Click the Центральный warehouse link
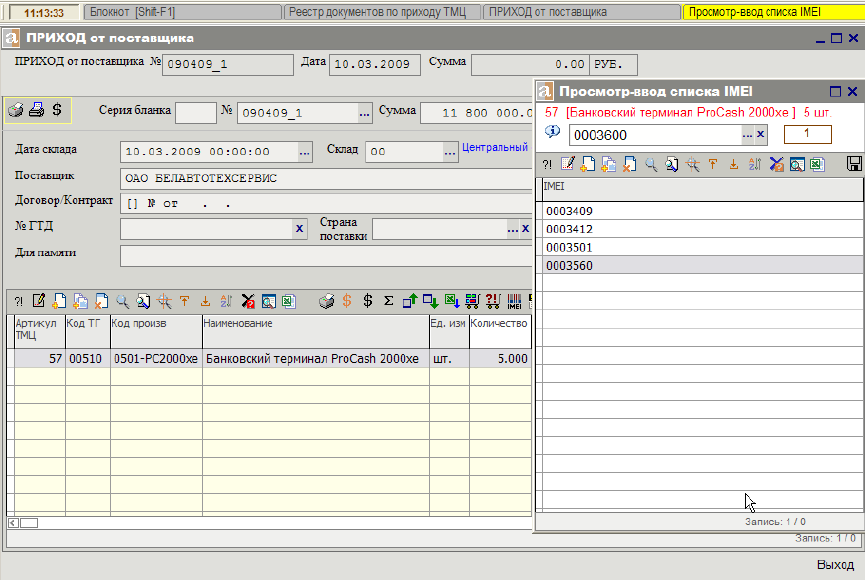Screen dimensions: 865x580 [x=495, y=147]
